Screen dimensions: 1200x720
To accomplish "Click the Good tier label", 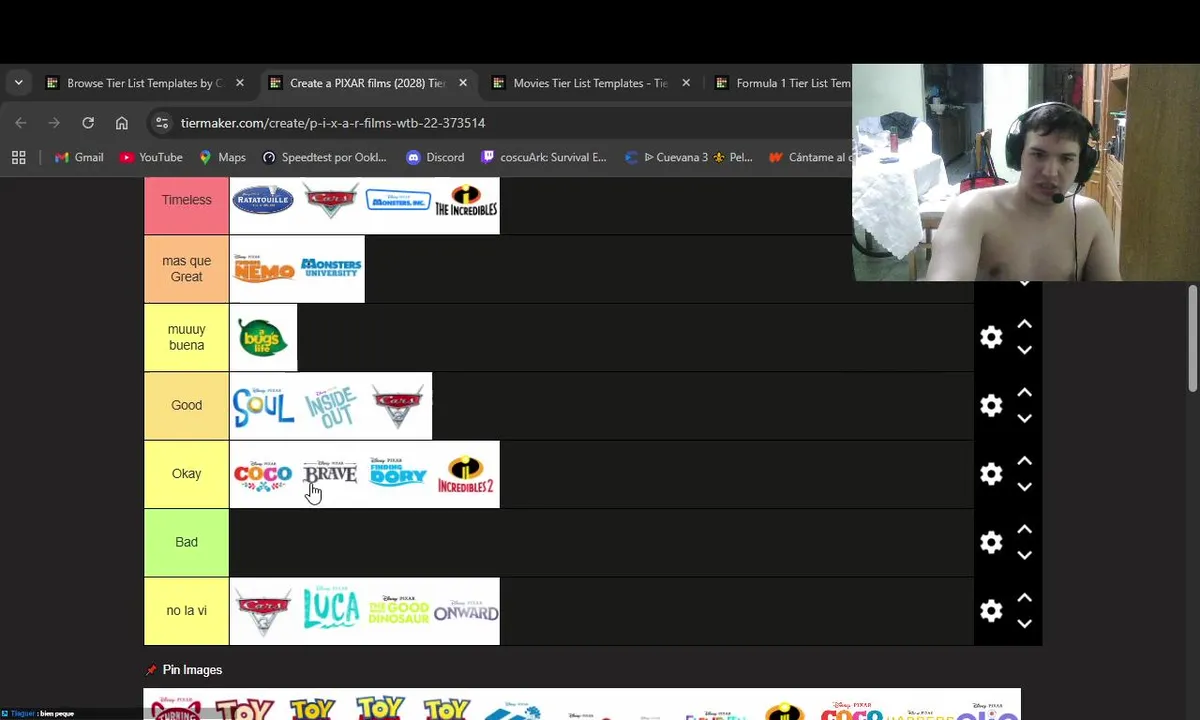I will (x=186, y=405).
